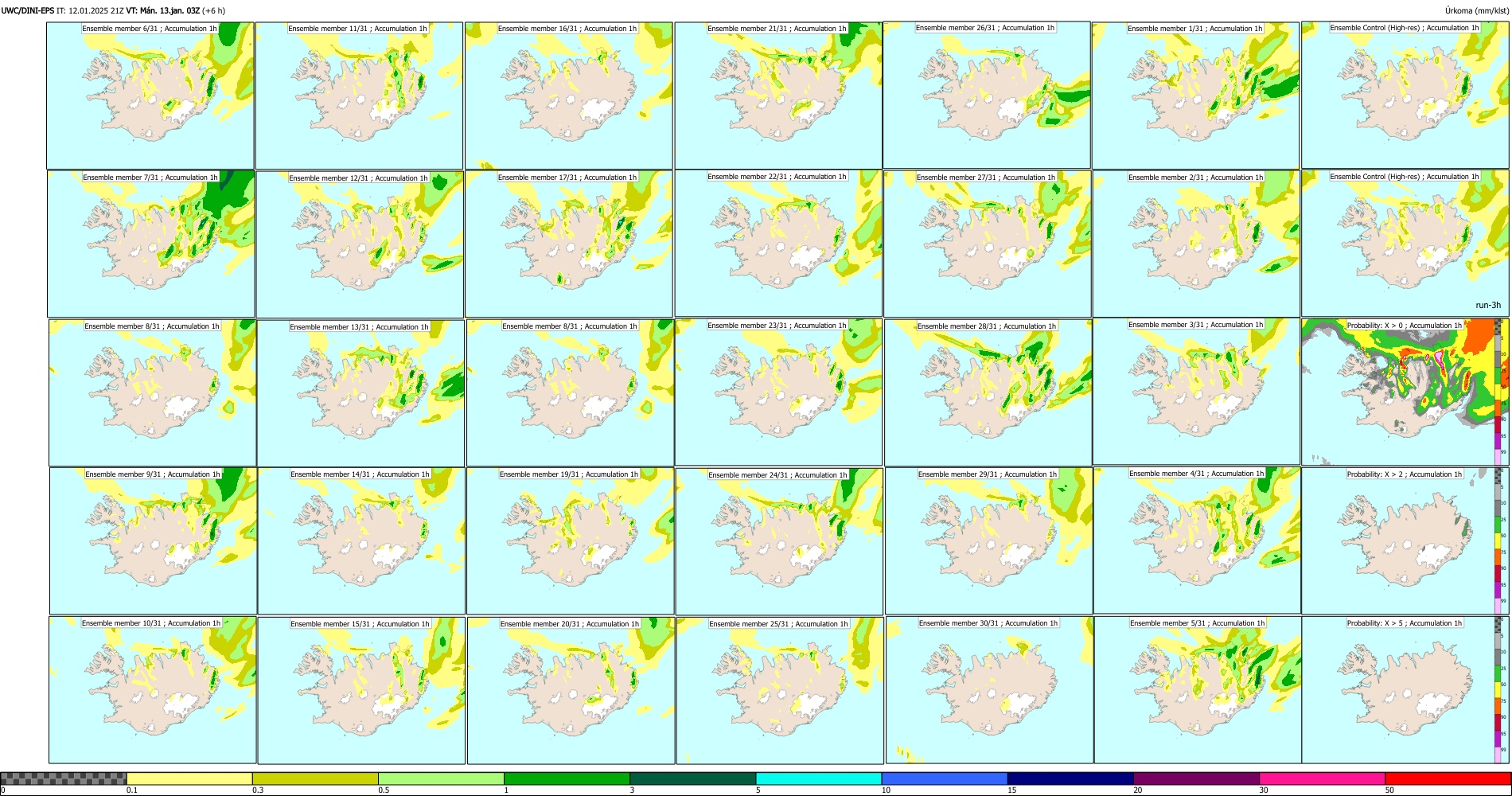Pick the light yellow 0.1–0.3 legend swatch
Image resolution: width=1512 pixels, height=796 pixels.
click(189, 778)
